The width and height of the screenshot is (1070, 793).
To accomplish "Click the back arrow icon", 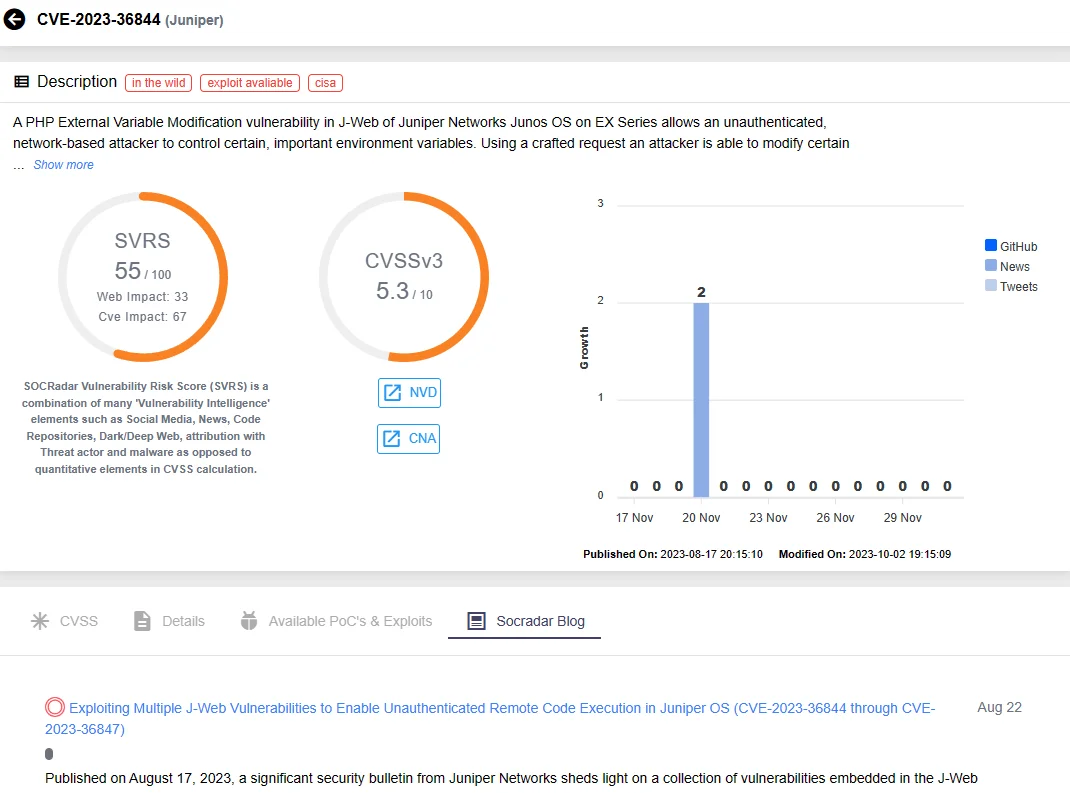I will click(x=14, y=19).
